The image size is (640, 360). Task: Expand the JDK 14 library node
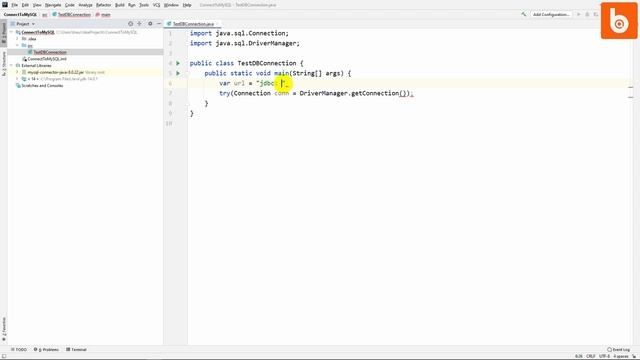point(18,79)
